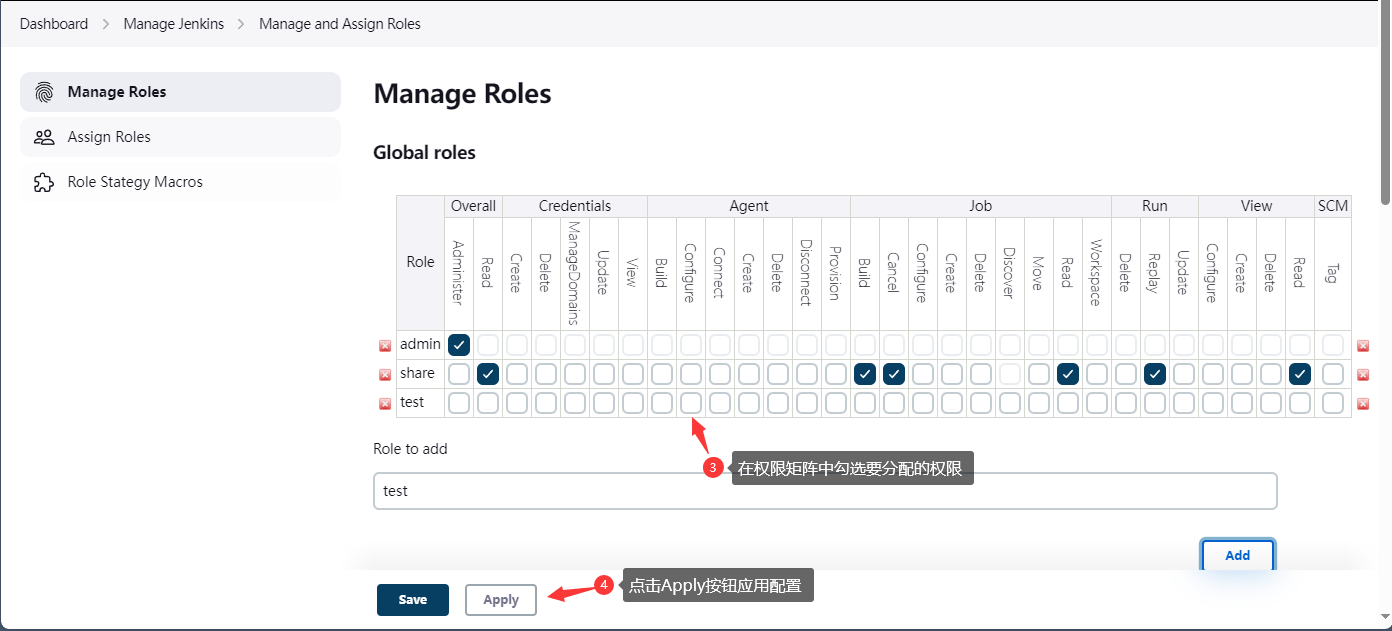Delete the admin role using left red X
The height and width of the screenshot is (631, 1392).
point(385,346)
